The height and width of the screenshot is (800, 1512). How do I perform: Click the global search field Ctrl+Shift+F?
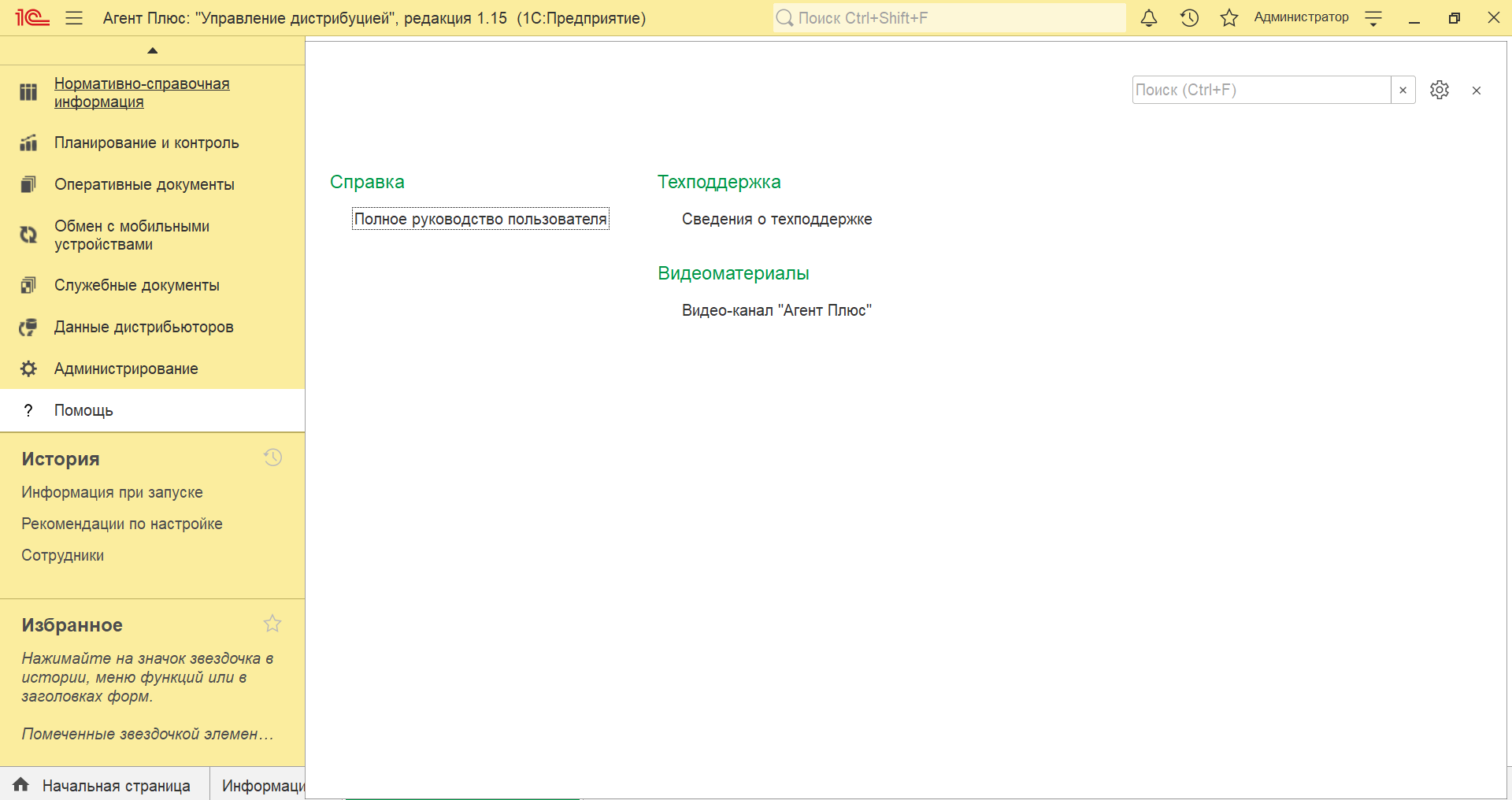tap(949, 18)
